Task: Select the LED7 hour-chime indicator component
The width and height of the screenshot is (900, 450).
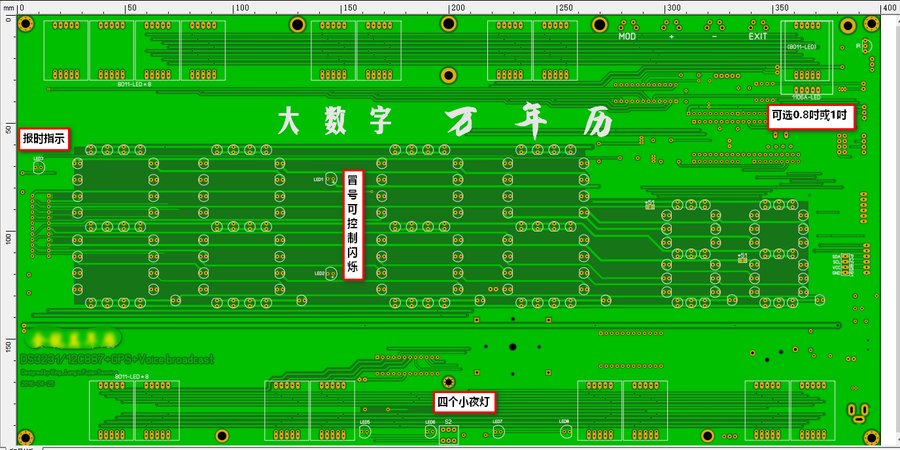Action: pos(39,167)
